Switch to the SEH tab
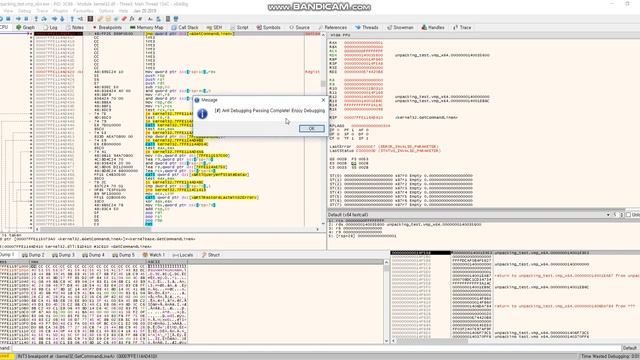The width and height of the screenshot is (640, 360). click(x=214, y=27)
